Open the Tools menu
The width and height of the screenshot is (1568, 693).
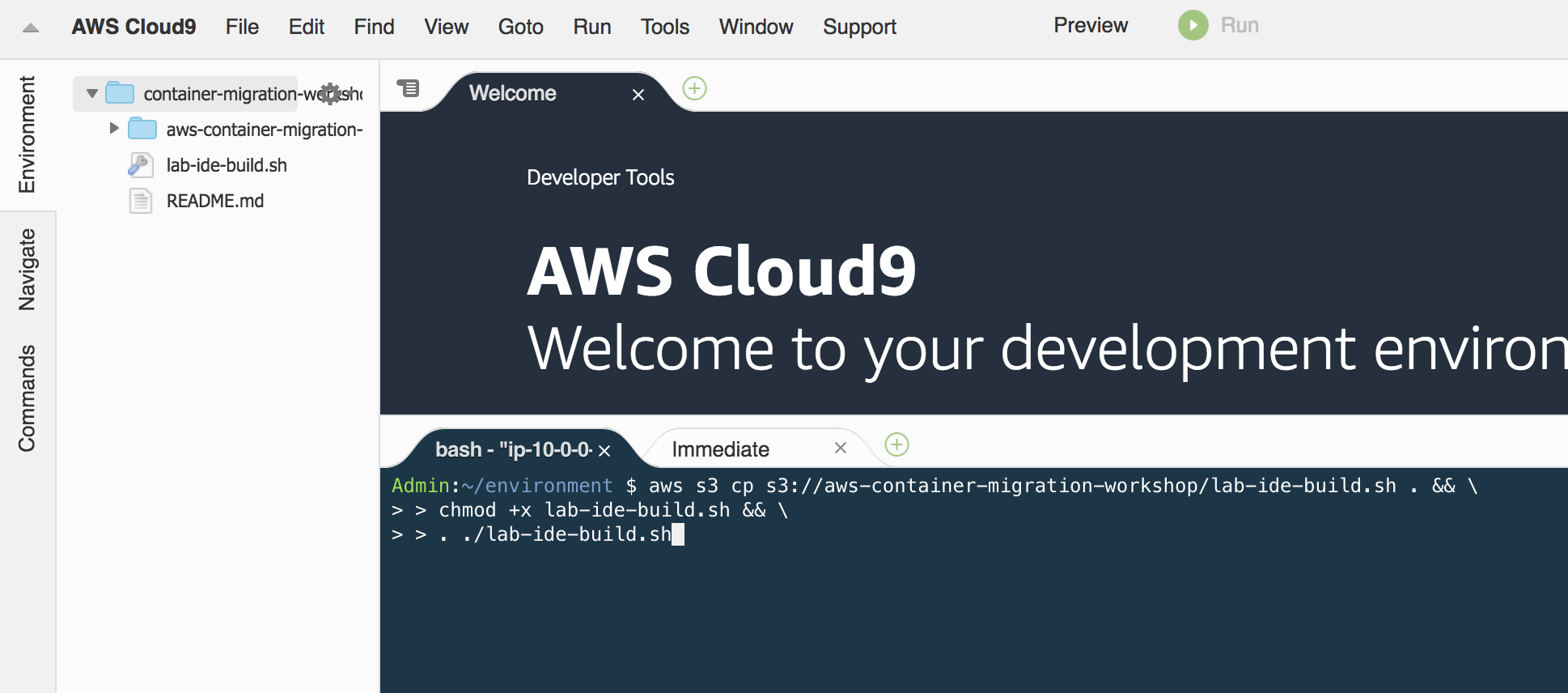[x=665, y=27]
